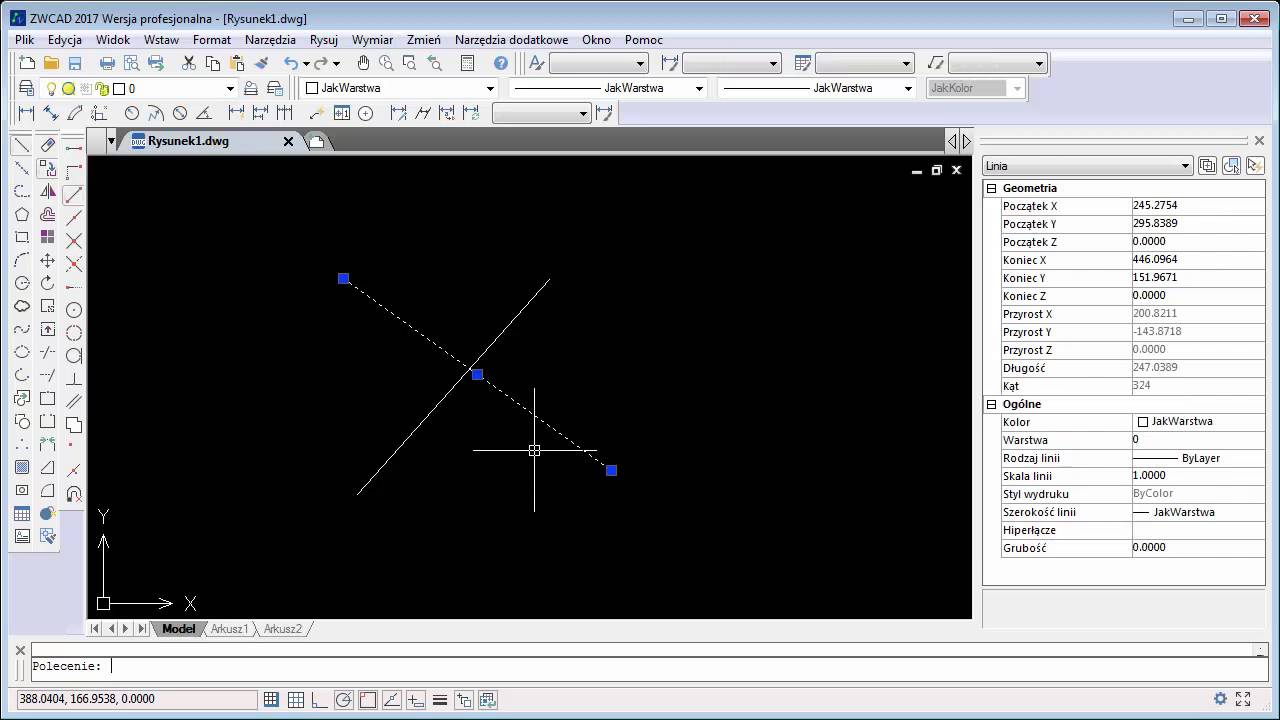Image resolution: width=1280 pixels, height=720 pixels.
Task: Select the Line draw tool
Action: tap(21, 145)
